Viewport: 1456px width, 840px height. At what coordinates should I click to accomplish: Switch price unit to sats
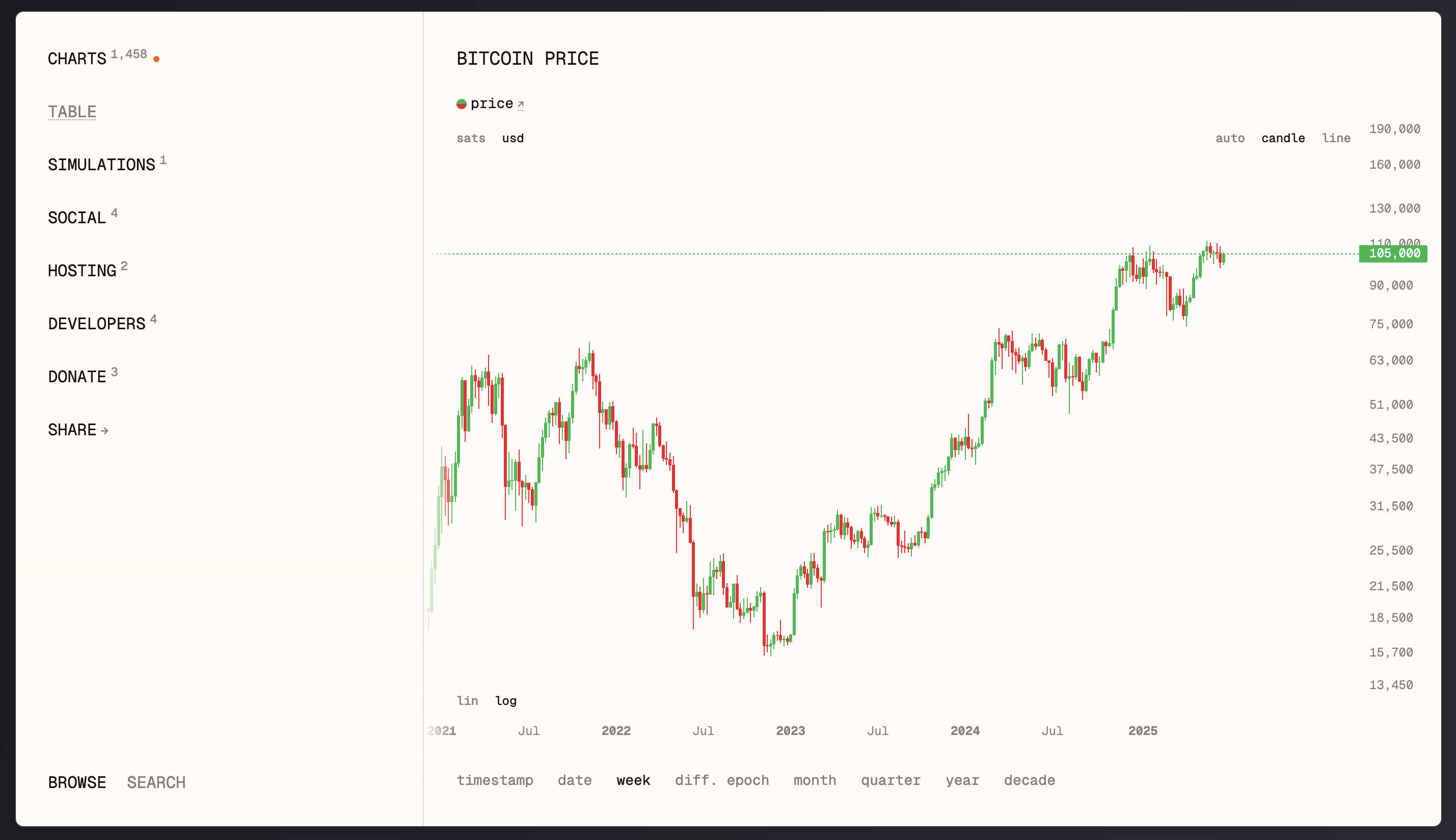(471, 138)
